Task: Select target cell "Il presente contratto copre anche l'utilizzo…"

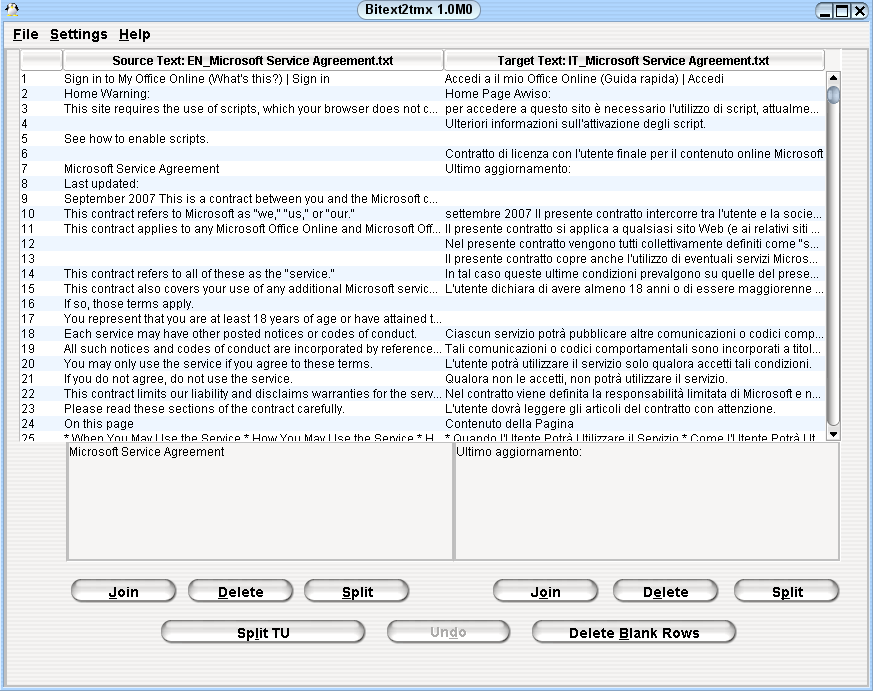Action: pos(634,259)
